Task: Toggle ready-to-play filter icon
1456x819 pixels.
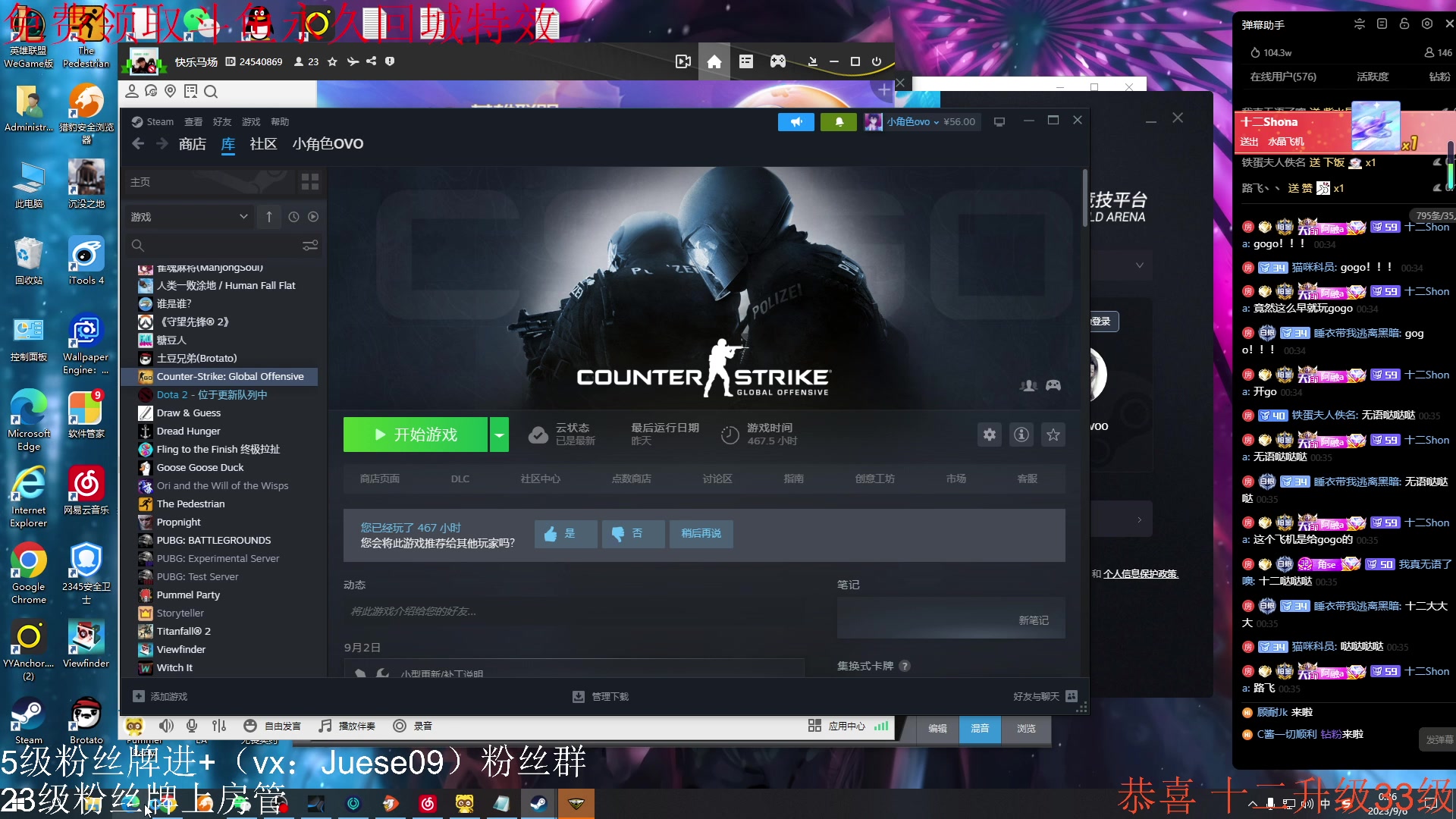Action: point(313,217)
